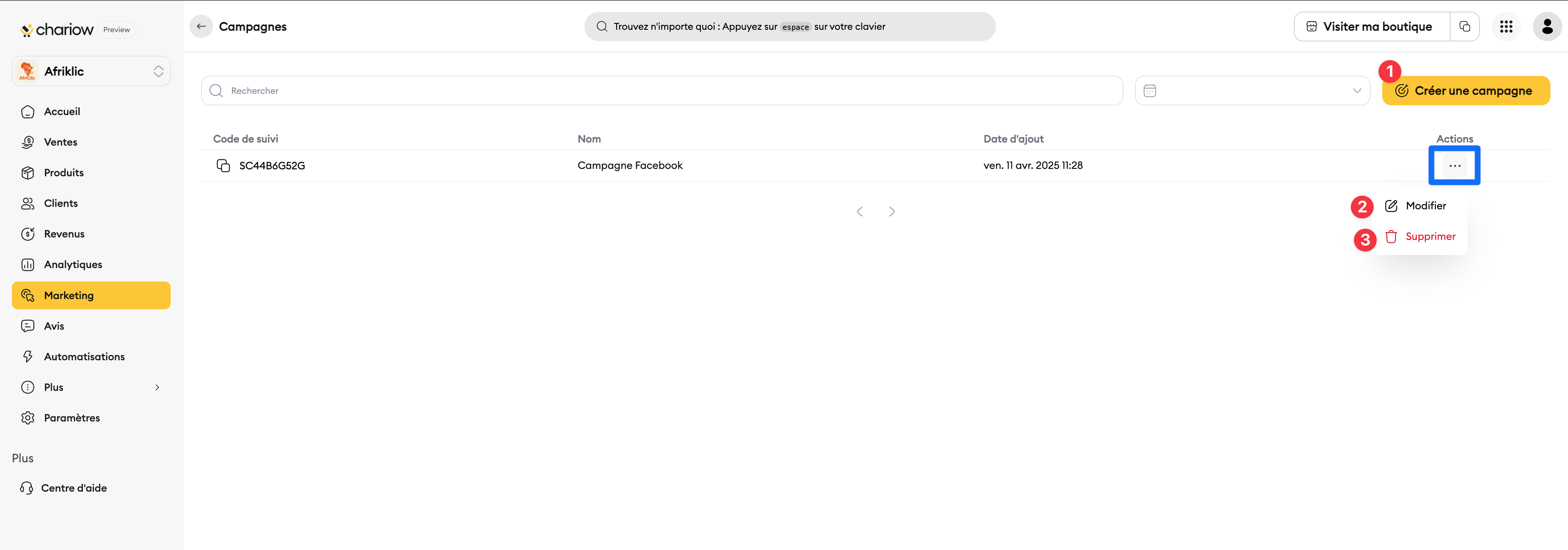Viewport: 1568px width, 550px height.
Task: Click the Code de suivi column header
Action: click(x=245, y=139)
